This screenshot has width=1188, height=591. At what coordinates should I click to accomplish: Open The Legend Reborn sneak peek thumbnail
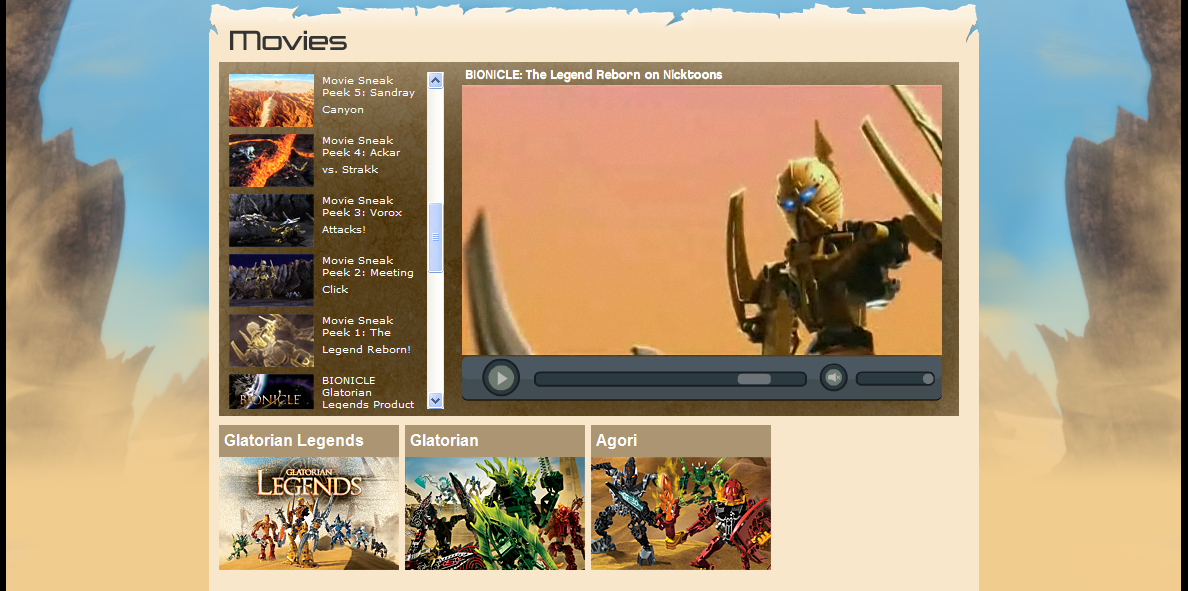tap(271, 340)
